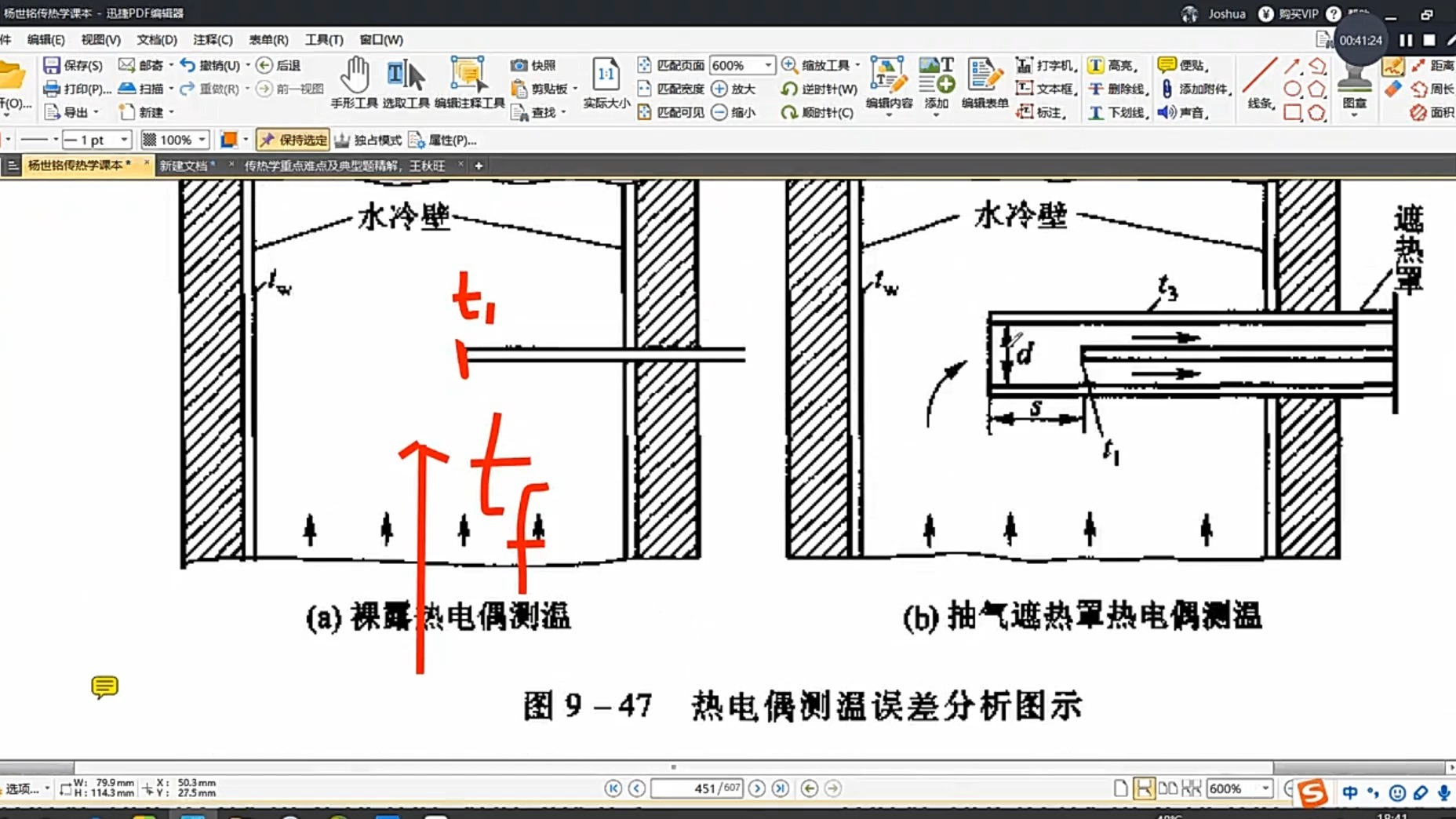Click Save (保存) button
Image resolution: width=1456 pixels, height=819 pixels.
[73, 66]
